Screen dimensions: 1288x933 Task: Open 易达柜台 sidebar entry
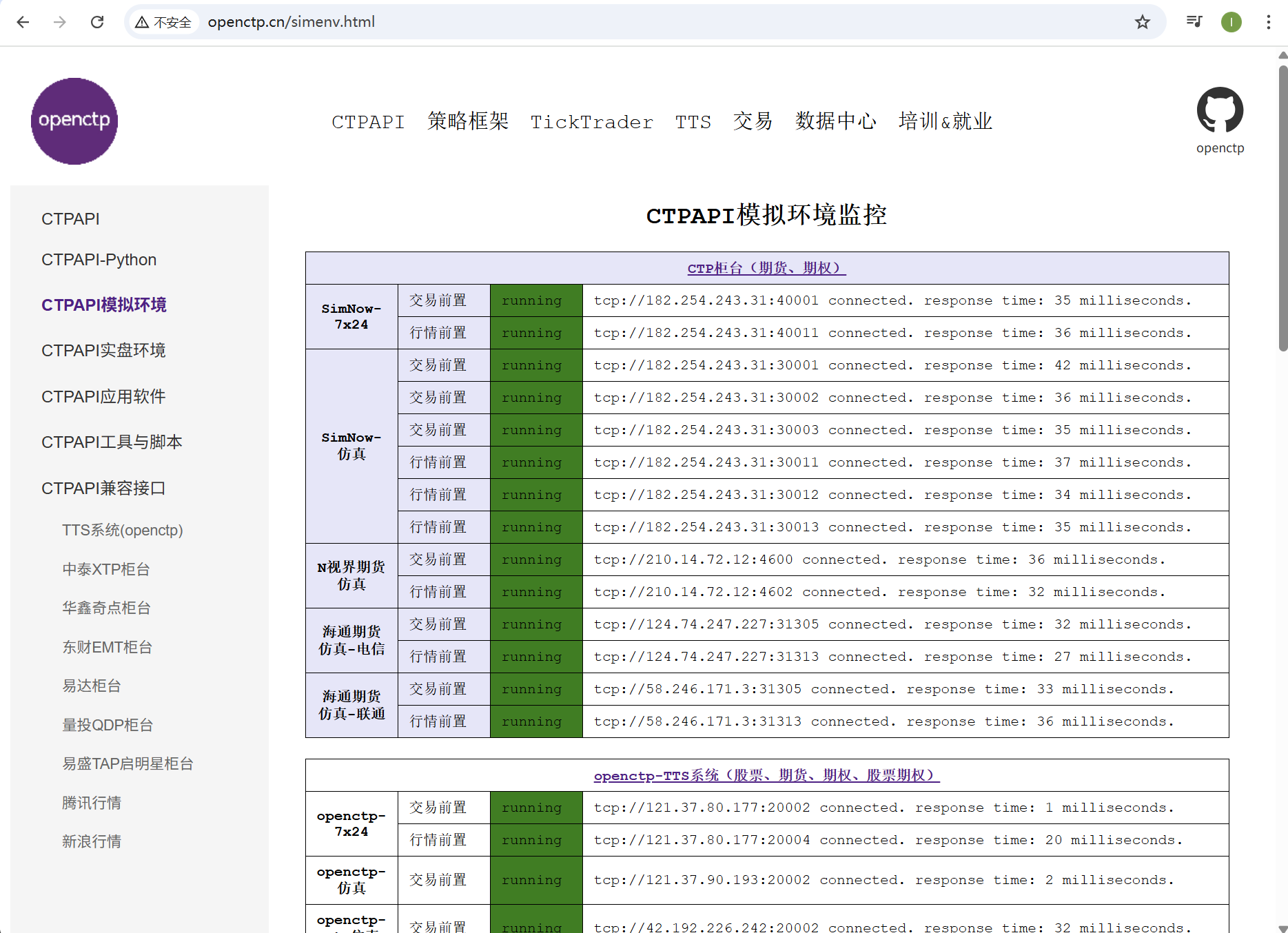point(92,686)
